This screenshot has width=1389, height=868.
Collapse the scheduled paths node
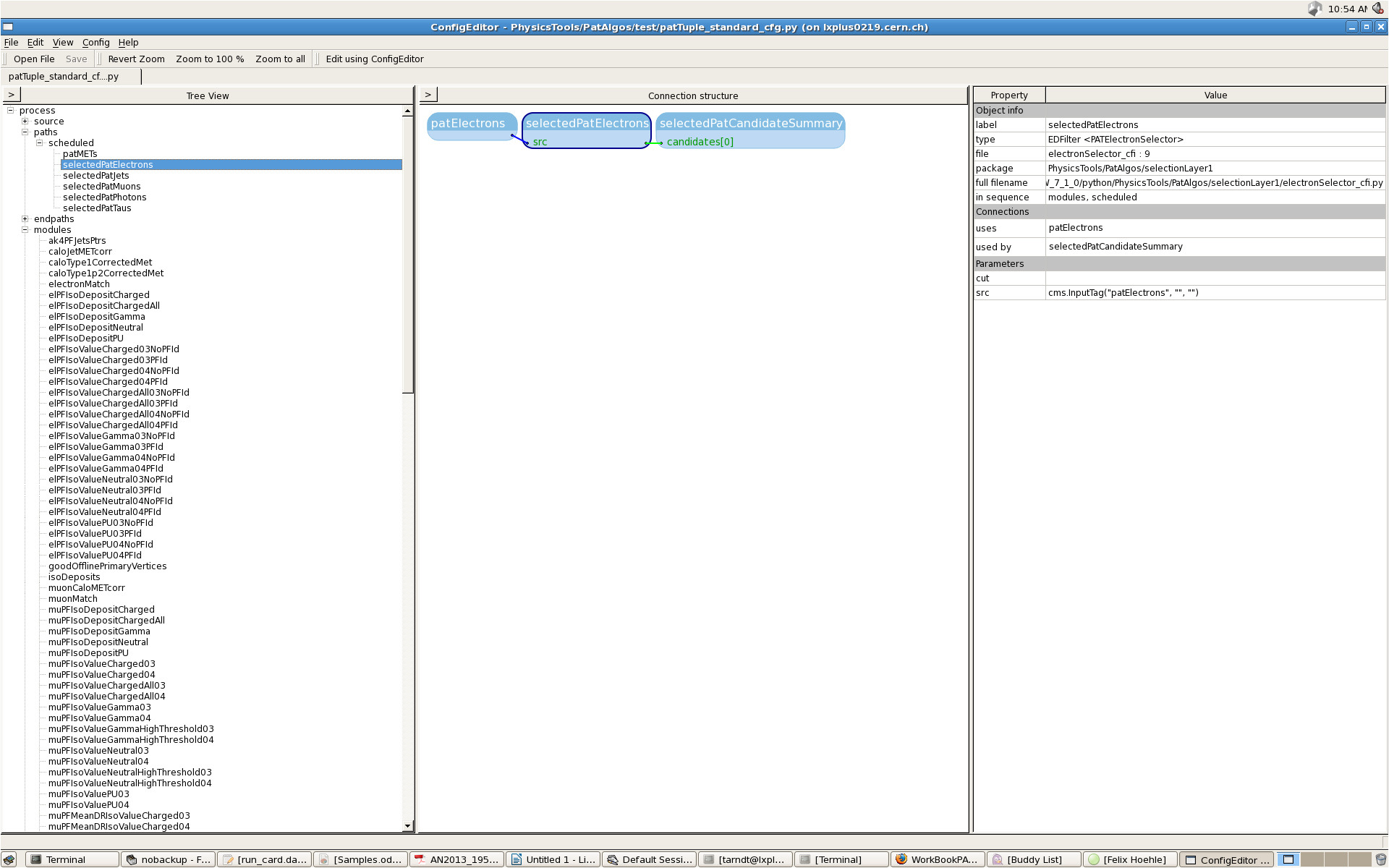pyautogui.click(x=40, y=143)
